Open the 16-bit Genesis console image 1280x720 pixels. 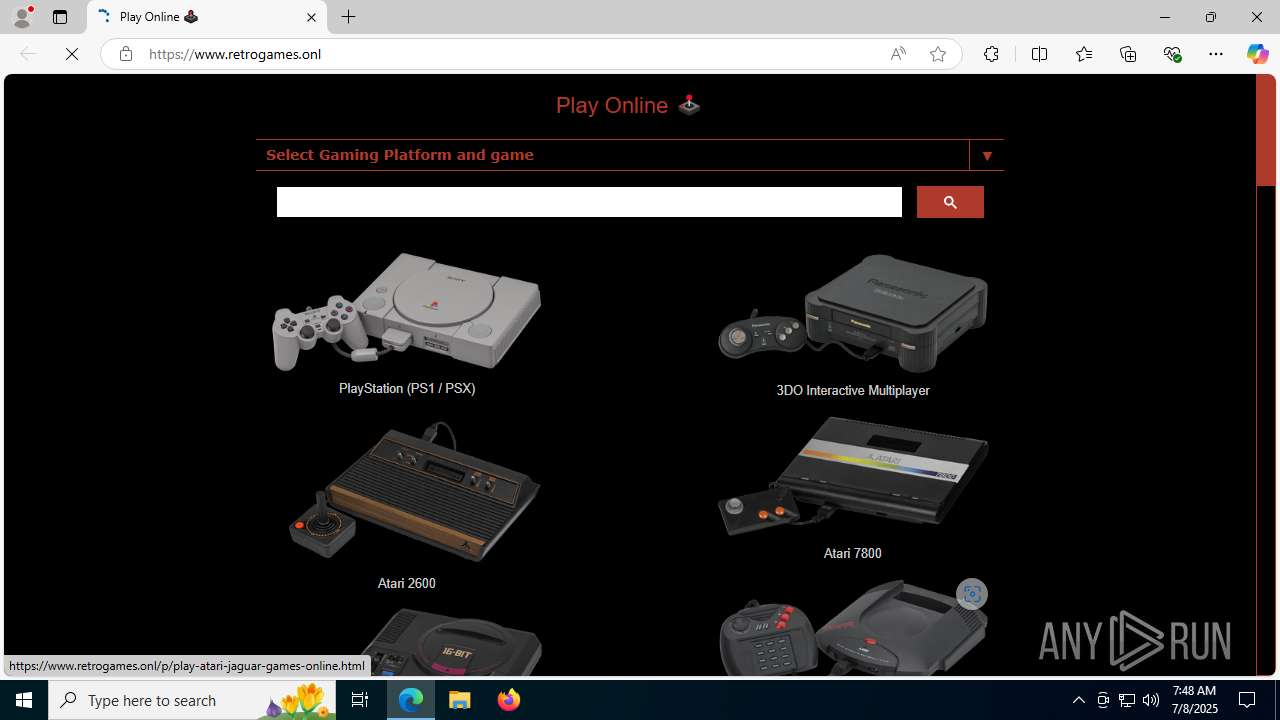(x=450, y=640)
